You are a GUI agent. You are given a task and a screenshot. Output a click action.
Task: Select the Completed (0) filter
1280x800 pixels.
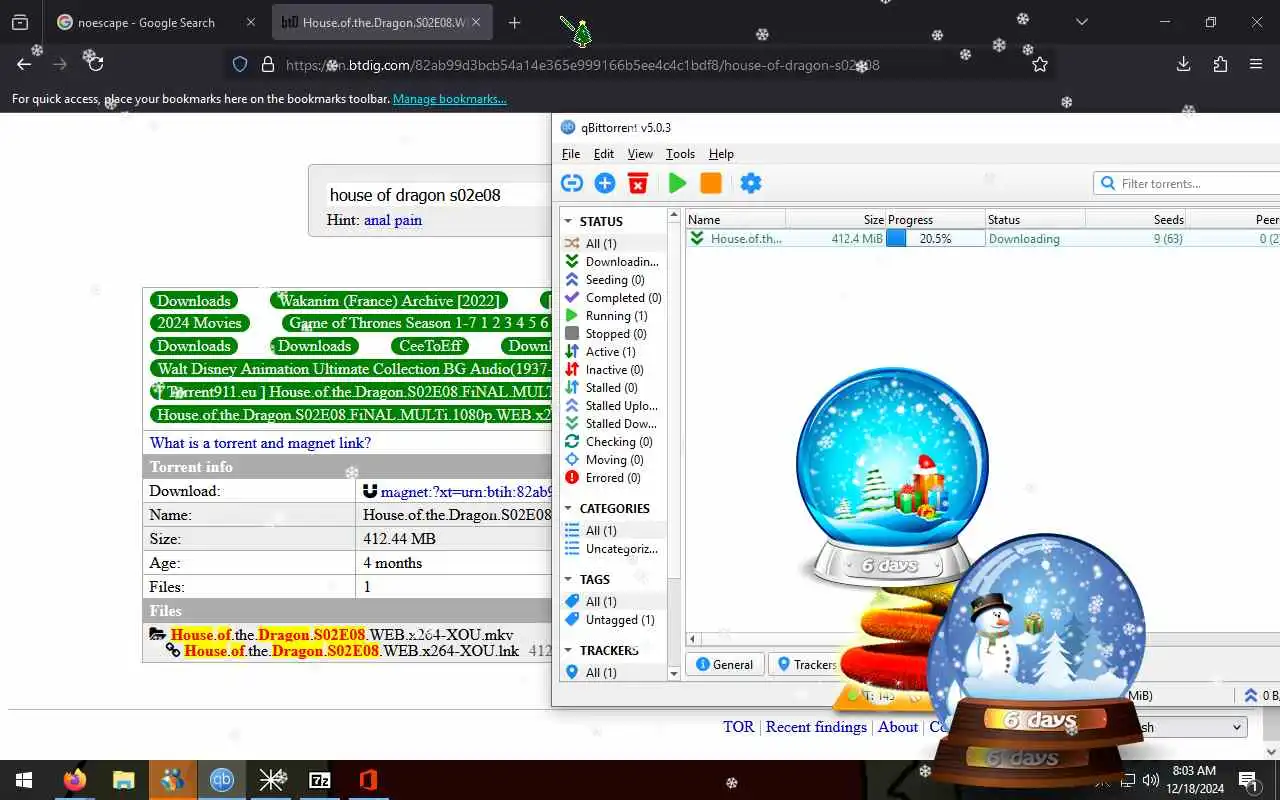(x=612, y=298)
